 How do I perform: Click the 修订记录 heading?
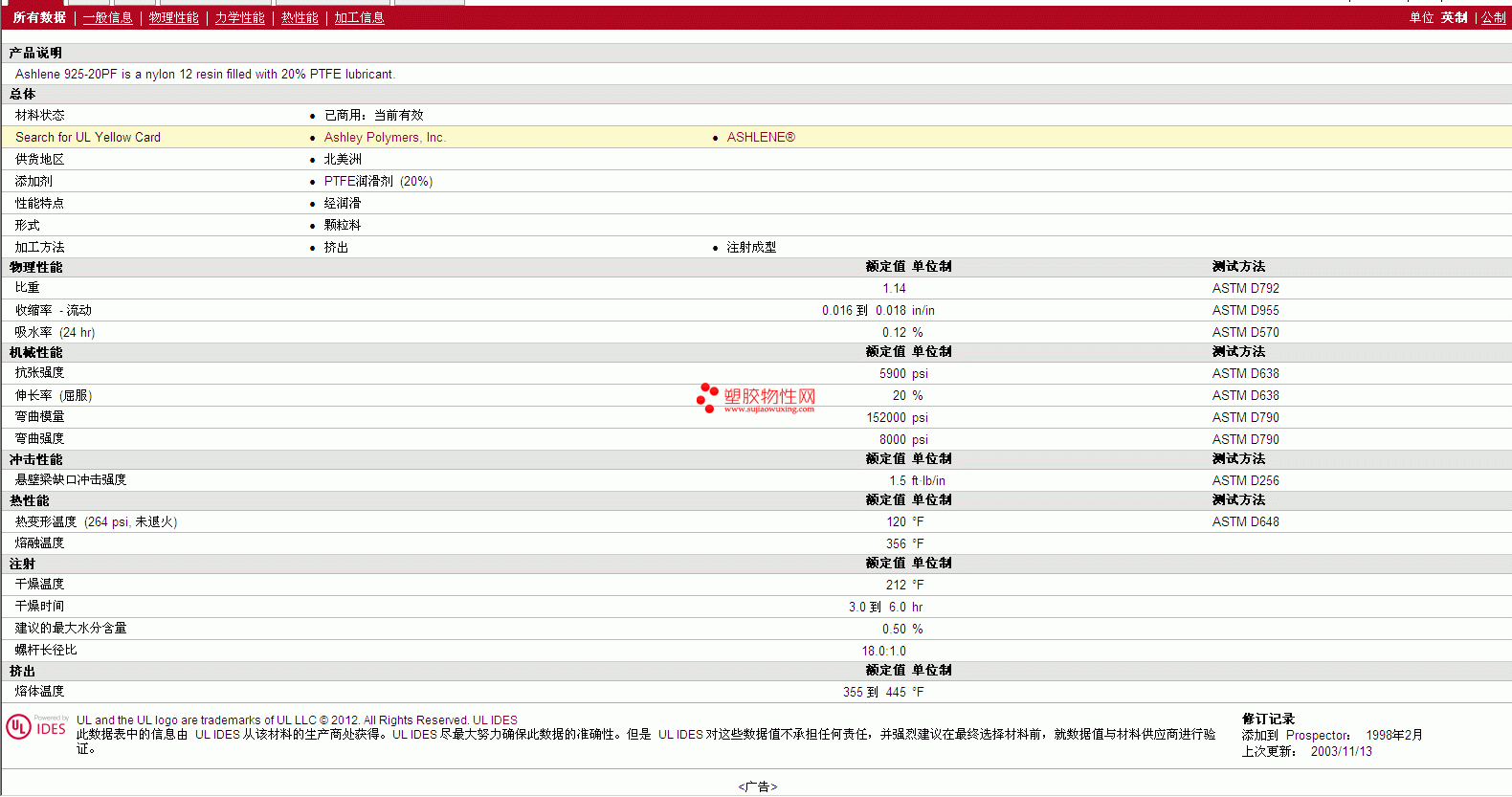point(1268,720)
